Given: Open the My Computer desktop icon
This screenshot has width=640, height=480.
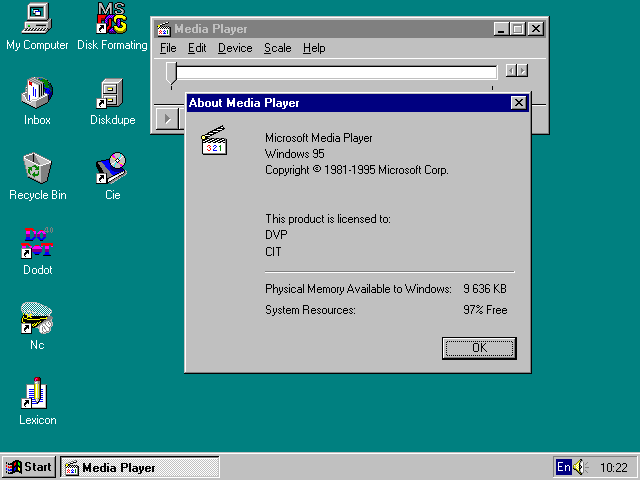Looking at the screenshot, I should coord(37,18).
